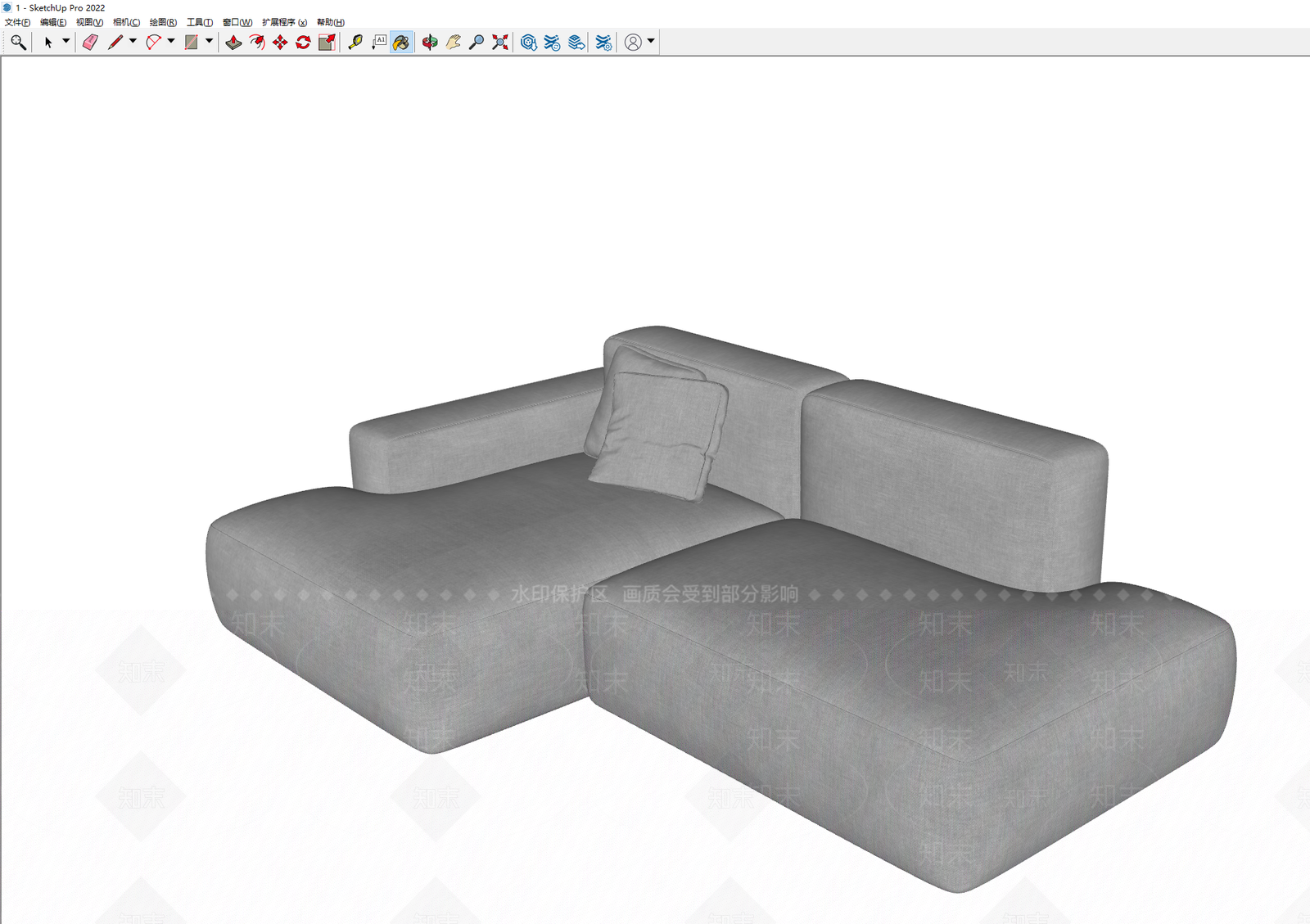Choose the Offset tool

point(257,43)
